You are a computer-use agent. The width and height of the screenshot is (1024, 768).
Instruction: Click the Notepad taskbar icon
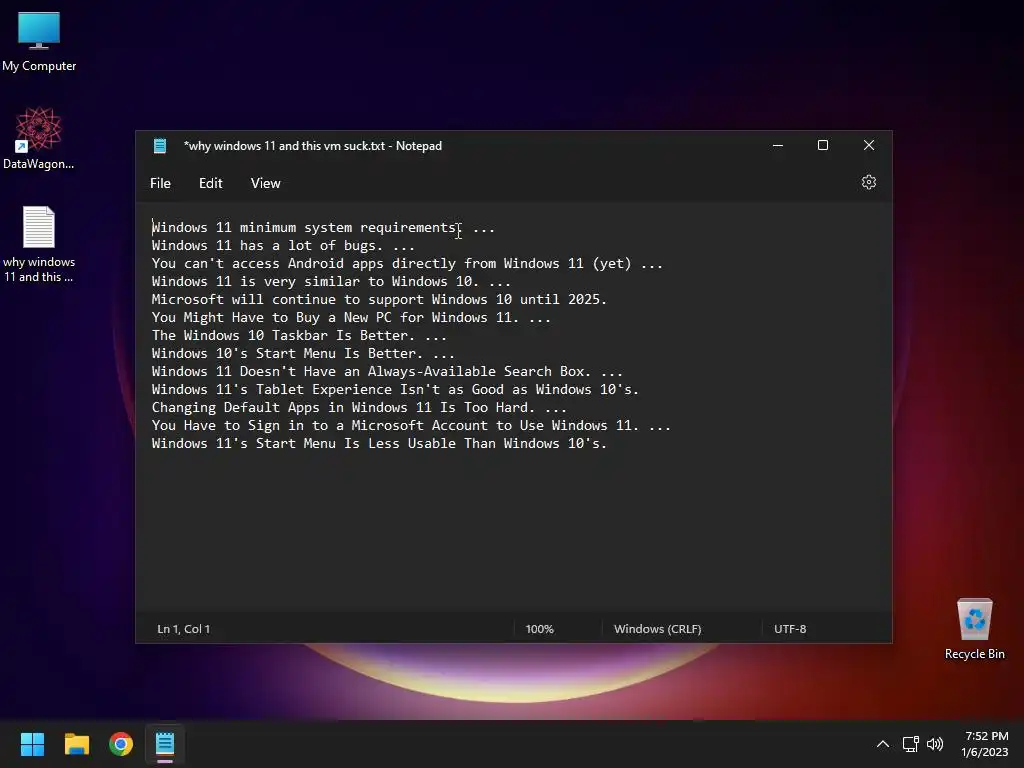click(165, 744)
